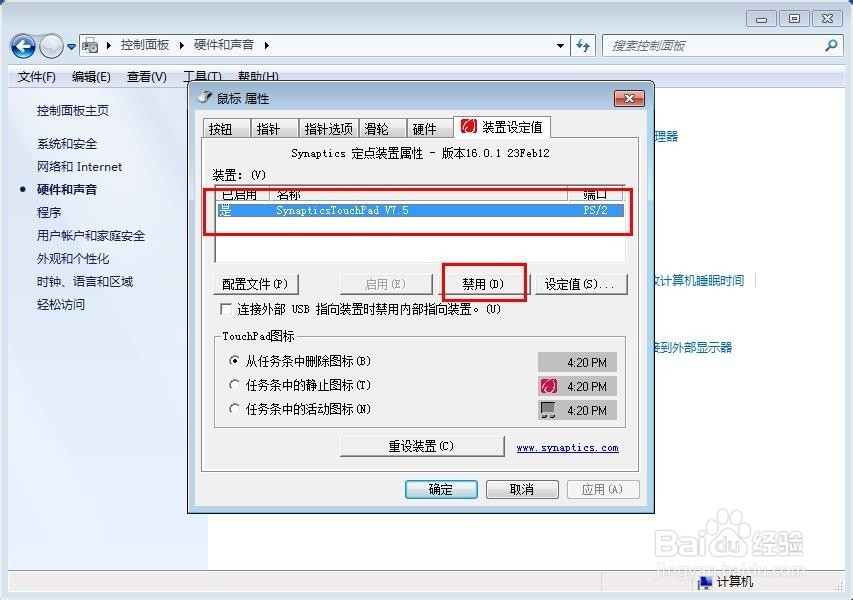The height and width of the screenshot is (600, 853).
Task: Select 控制面板 in the breadcrumb path
Action: pyautogui.click(x=145, y=45)
